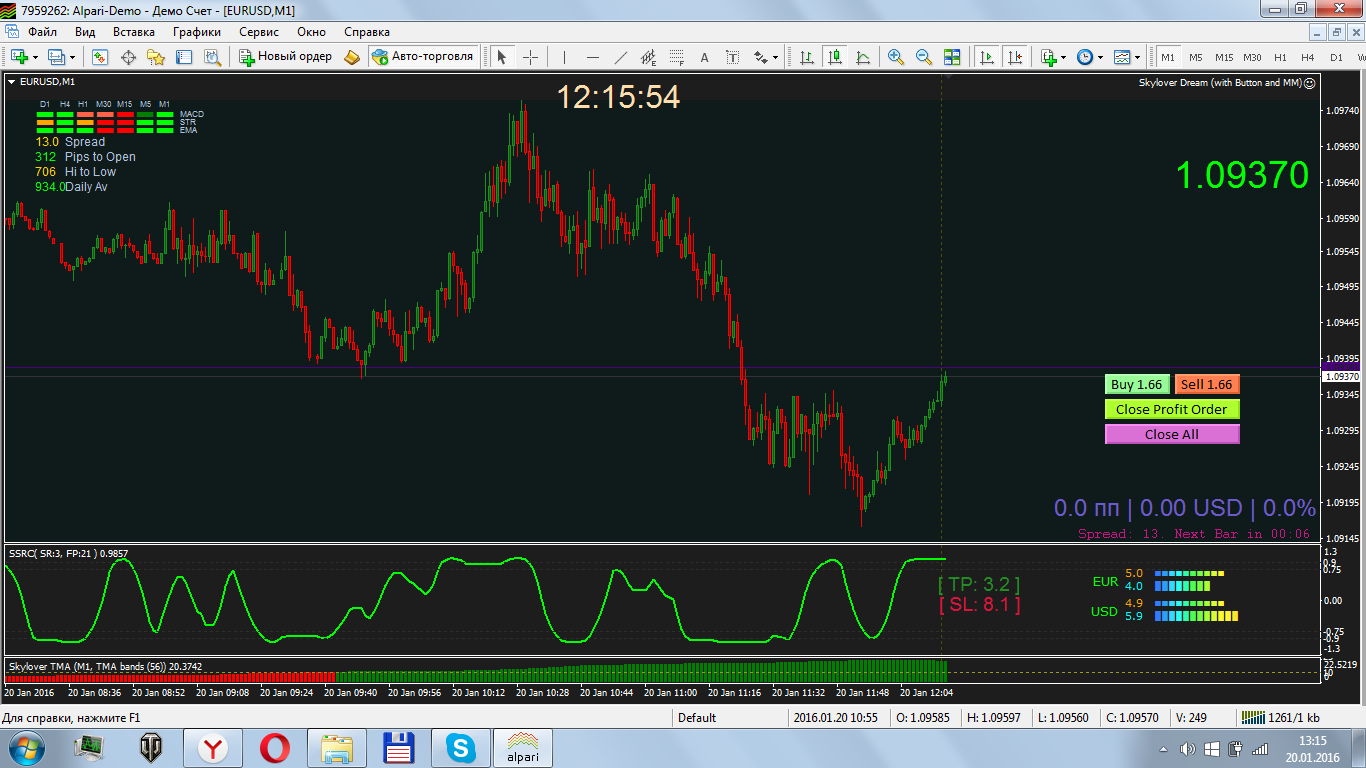
Task: Toggle chart shift from right edge
Action: (x=1015, y=57)
